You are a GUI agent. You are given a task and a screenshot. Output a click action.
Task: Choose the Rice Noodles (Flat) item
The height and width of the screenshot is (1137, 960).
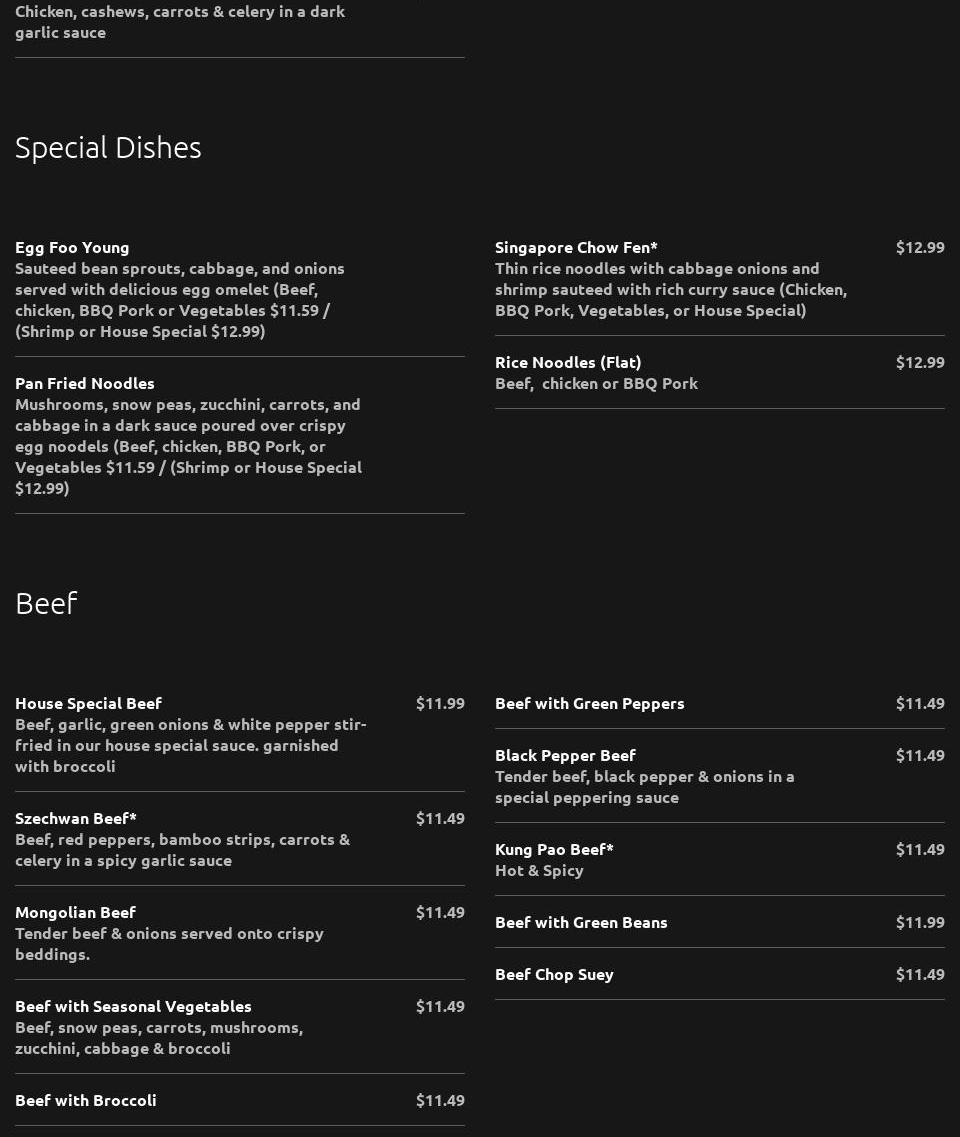(568, 362)
